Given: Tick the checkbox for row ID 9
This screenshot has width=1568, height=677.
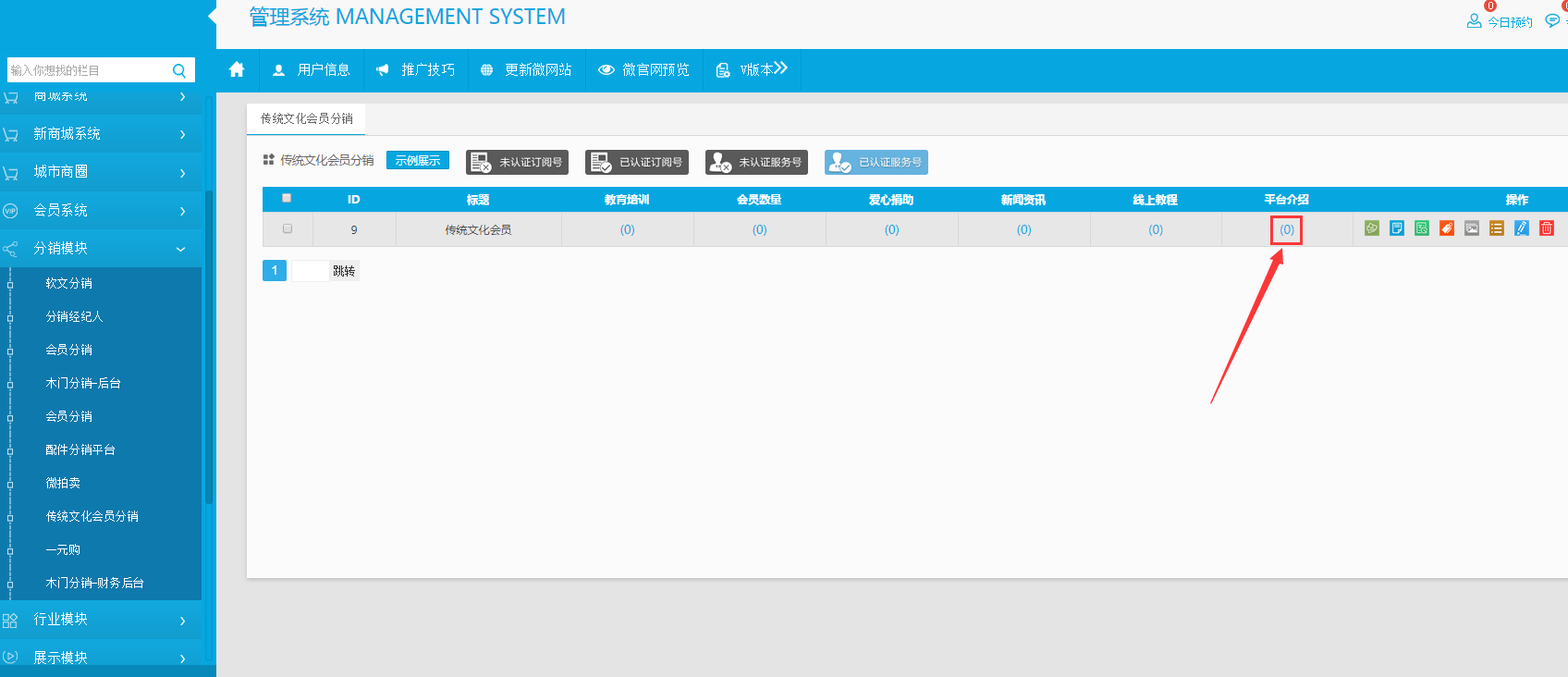Looking at the screenshot, I should (x=288, y=228).
